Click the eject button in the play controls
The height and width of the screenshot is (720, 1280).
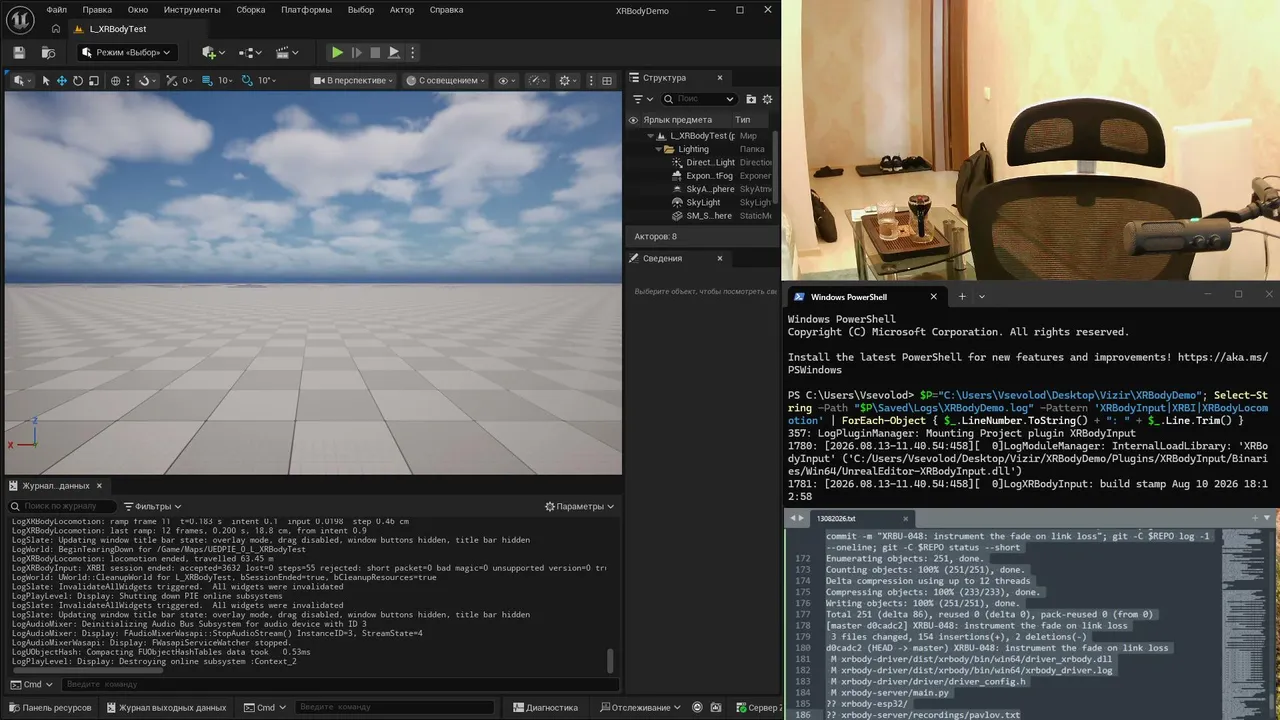click(x=394, y=52)
